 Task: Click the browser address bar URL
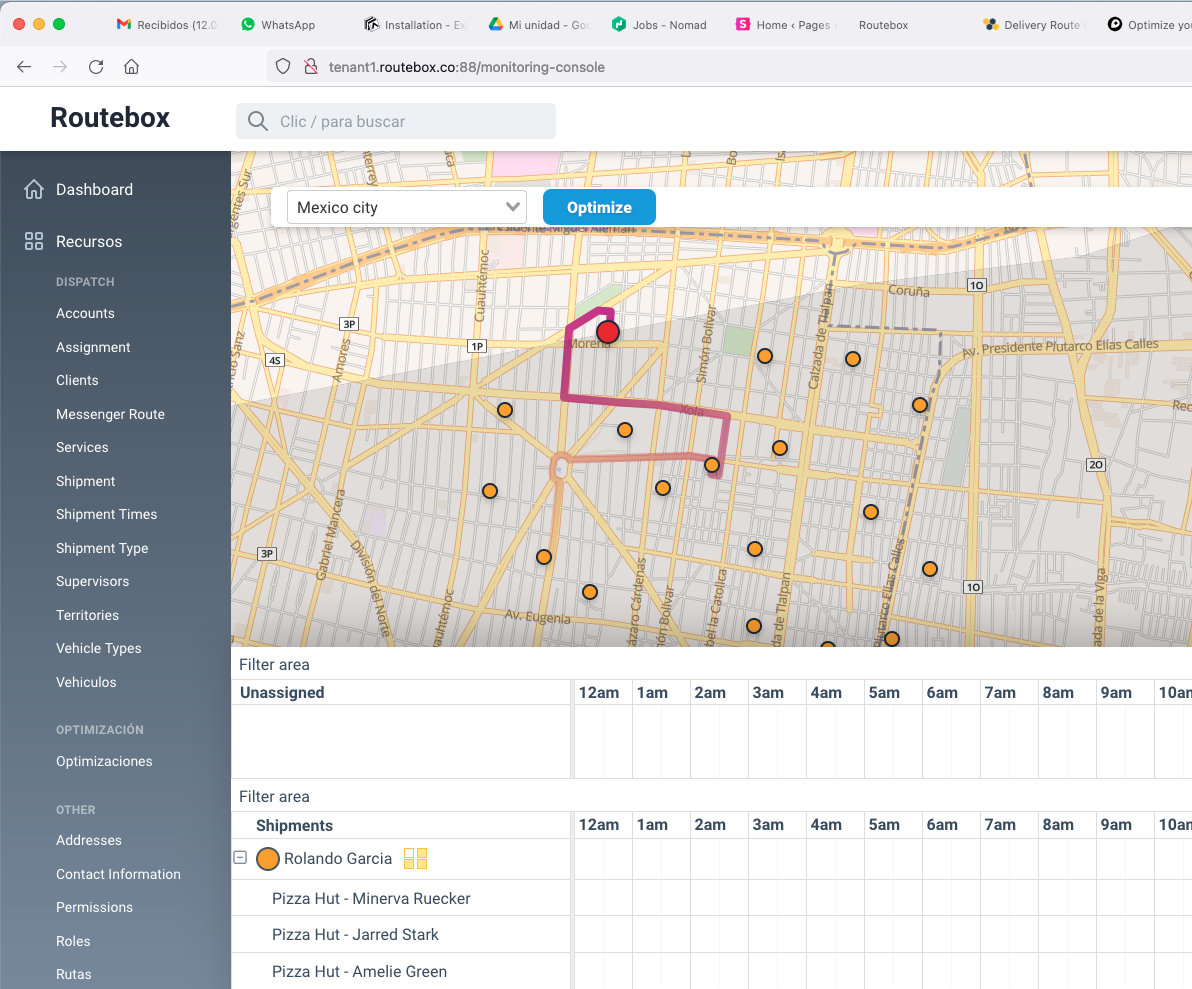[x=467, y=67]
